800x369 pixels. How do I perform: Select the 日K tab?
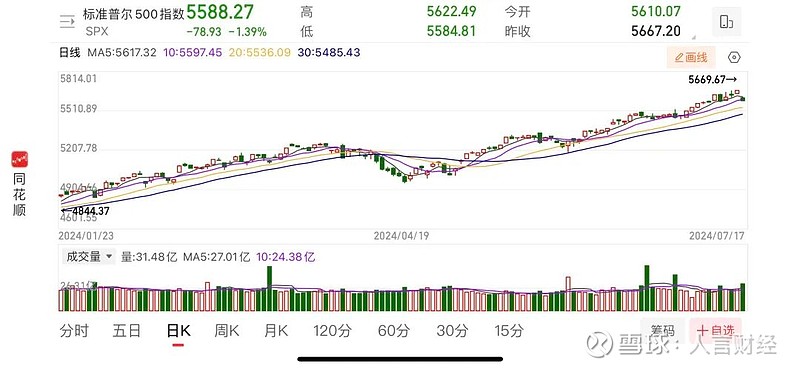[179, 331]
